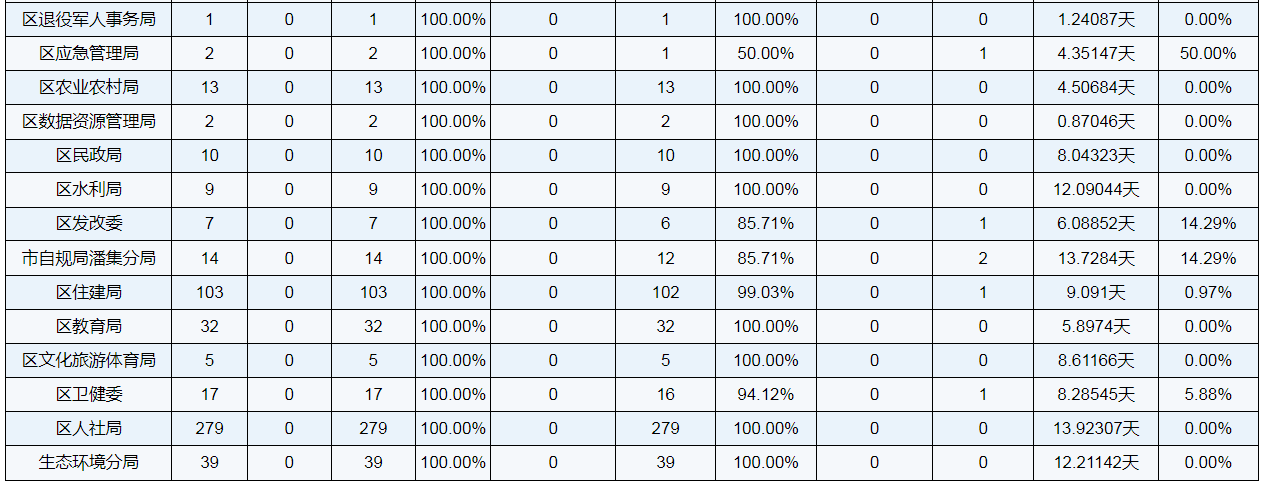This screenshot has height=483, width=1267.
Task: Open the 区农业农村局 department entry
Action: pos(89,87)
